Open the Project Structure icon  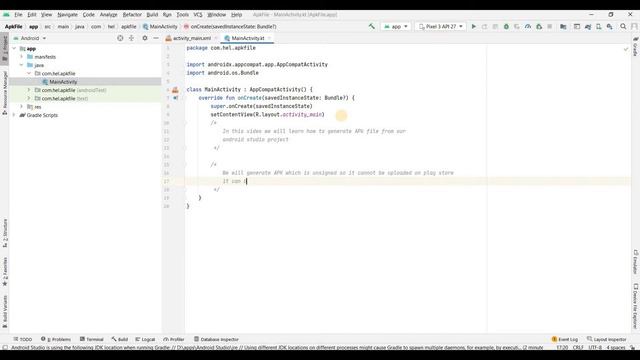point(563,27)
